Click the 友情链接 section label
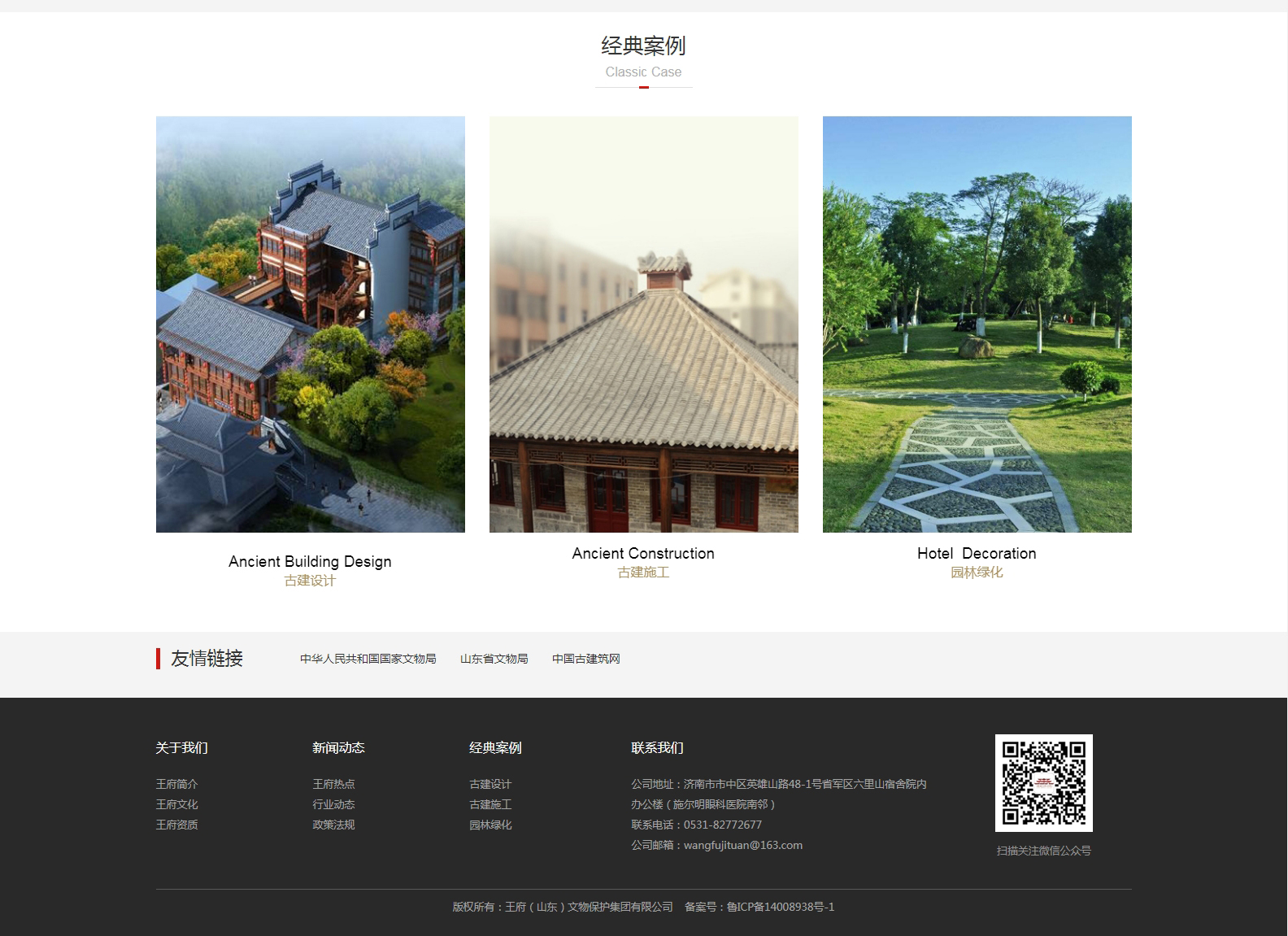Screen dimensions: 1288x936 click(207, 659)
